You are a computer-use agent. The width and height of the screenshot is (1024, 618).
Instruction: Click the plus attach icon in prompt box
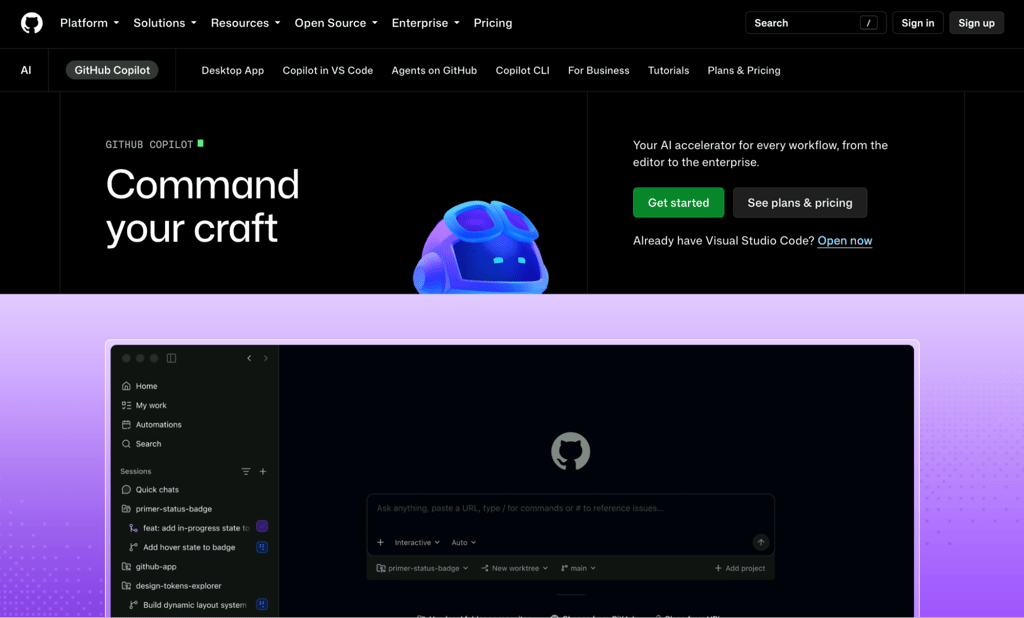(x=380, y=542)
